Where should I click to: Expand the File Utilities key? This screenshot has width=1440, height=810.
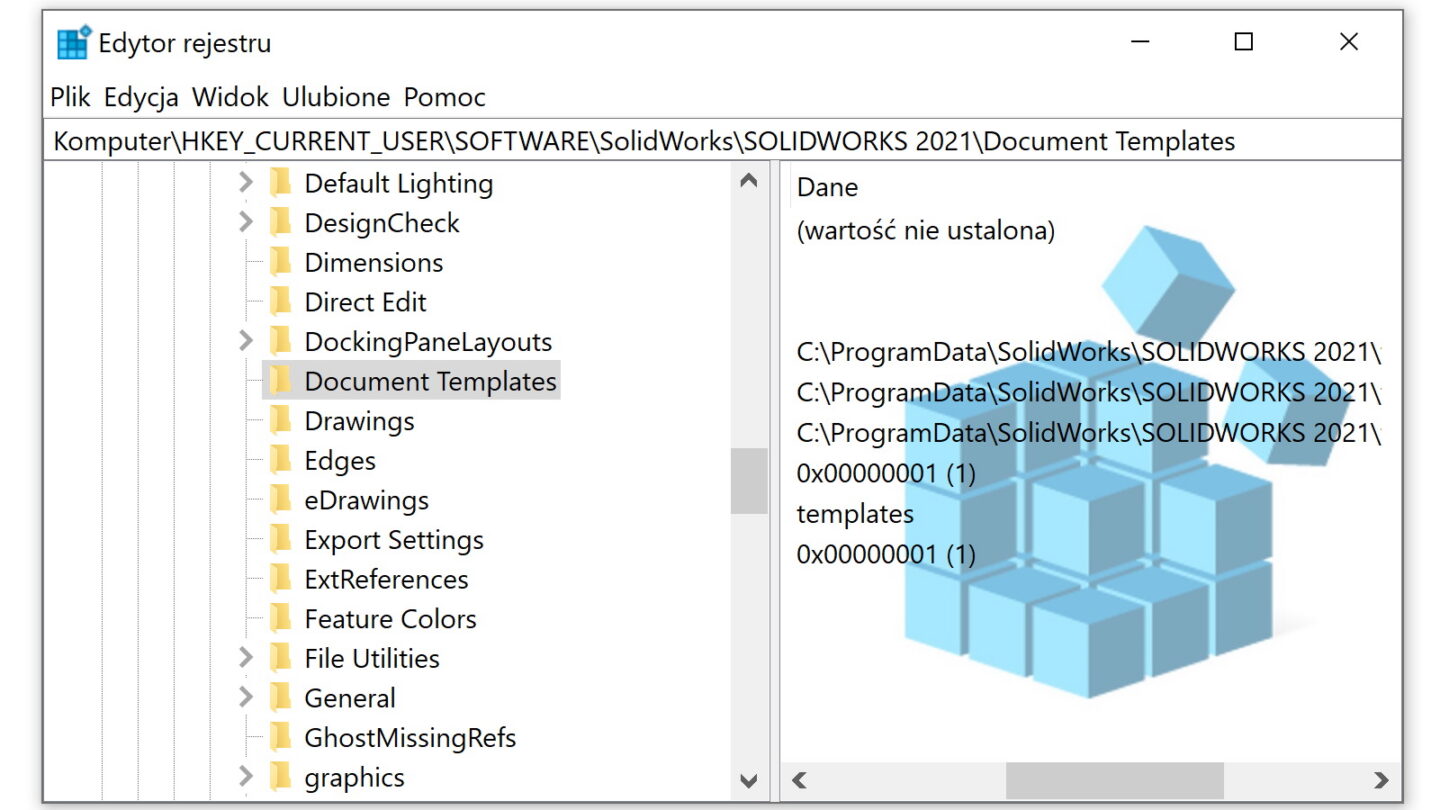point(246,658)
